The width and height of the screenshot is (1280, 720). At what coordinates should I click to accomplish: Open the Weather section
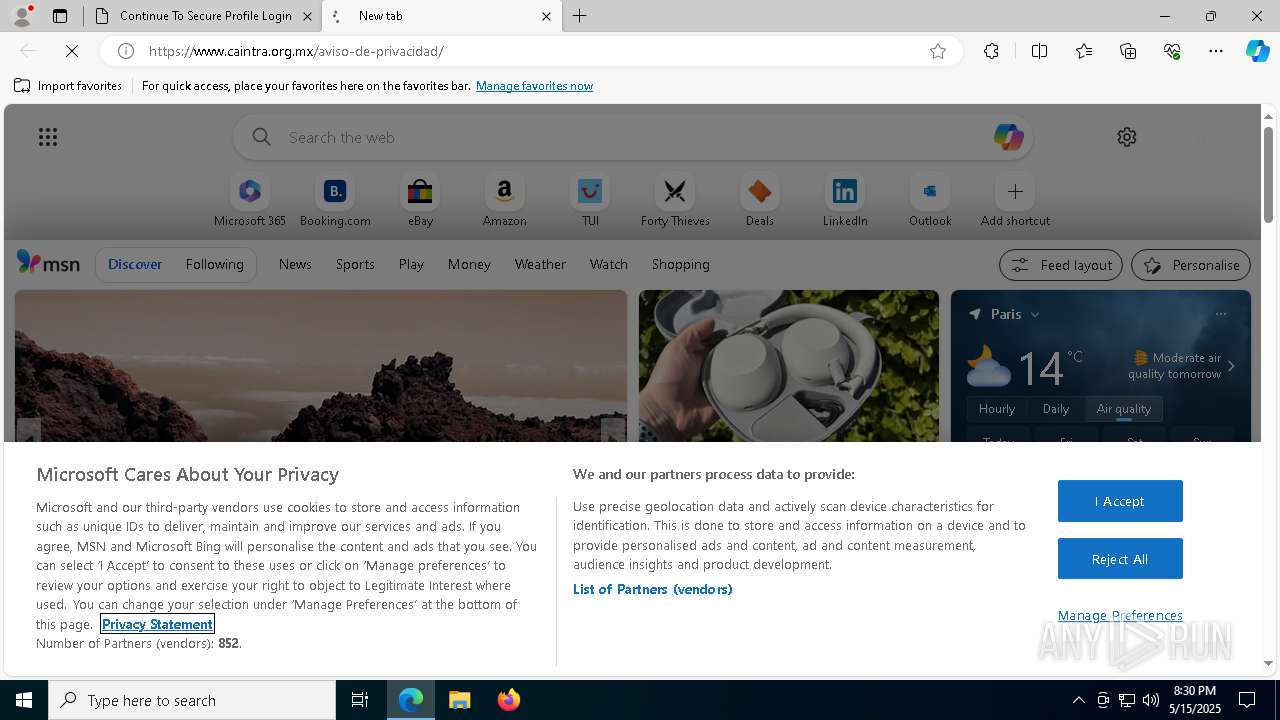point(540,264)
